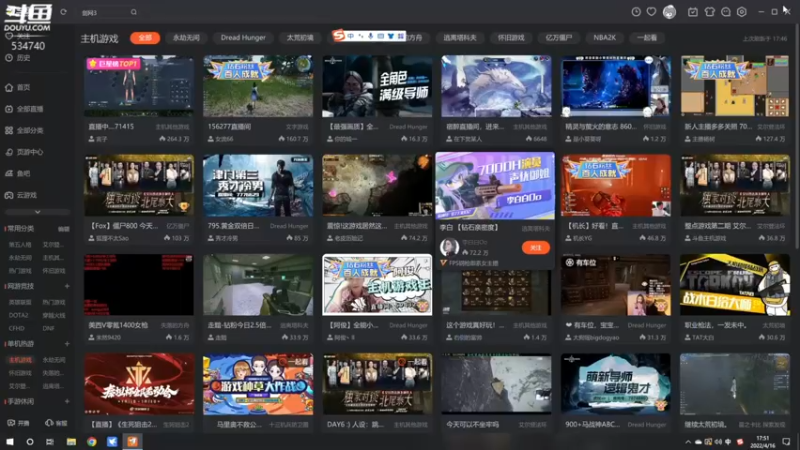Open 页游中心 in sidebar

24,152
